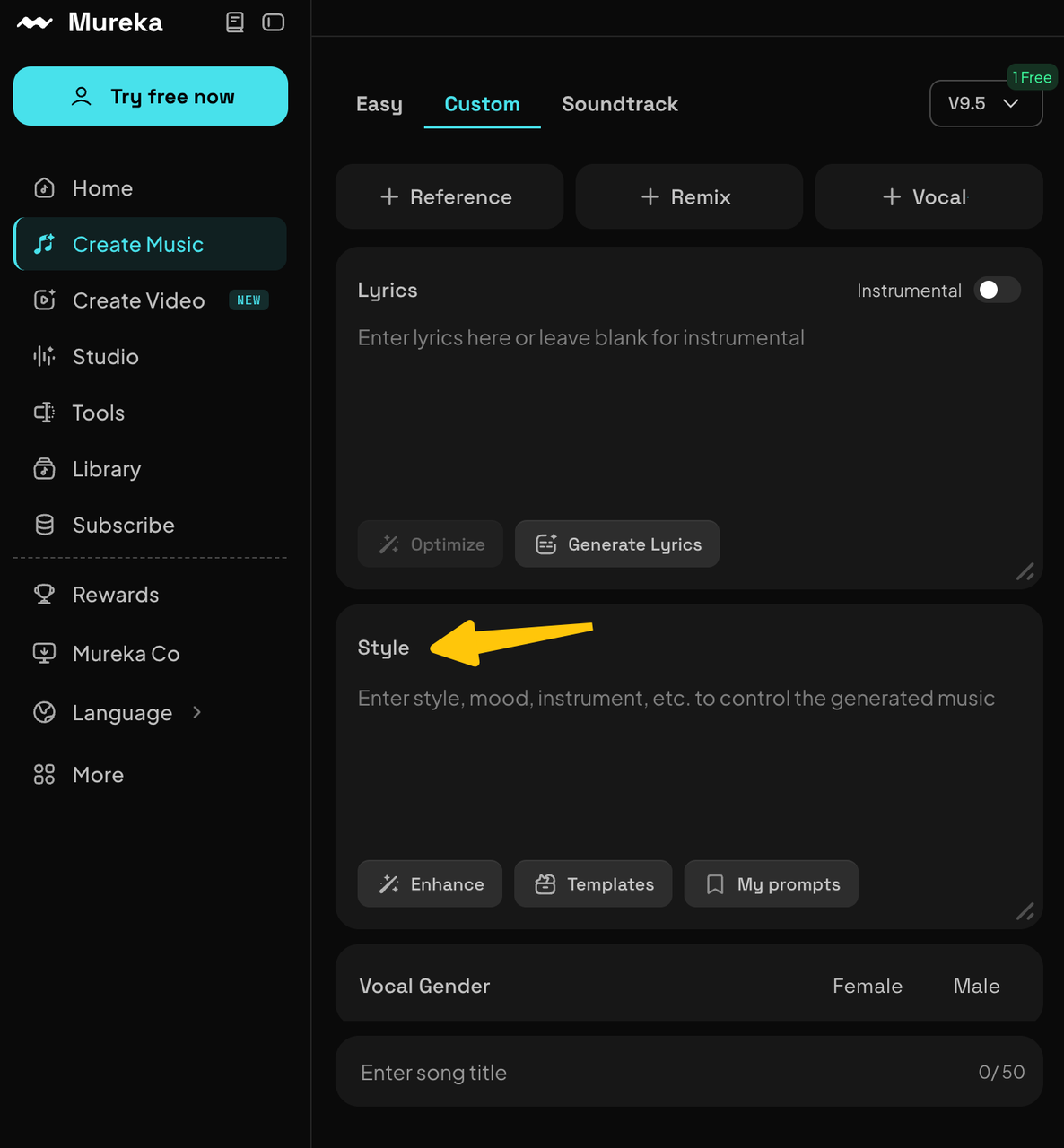Click the NEW badge beside Create Video
This screenshot has height=1148, width=1064.
[249, 300]
